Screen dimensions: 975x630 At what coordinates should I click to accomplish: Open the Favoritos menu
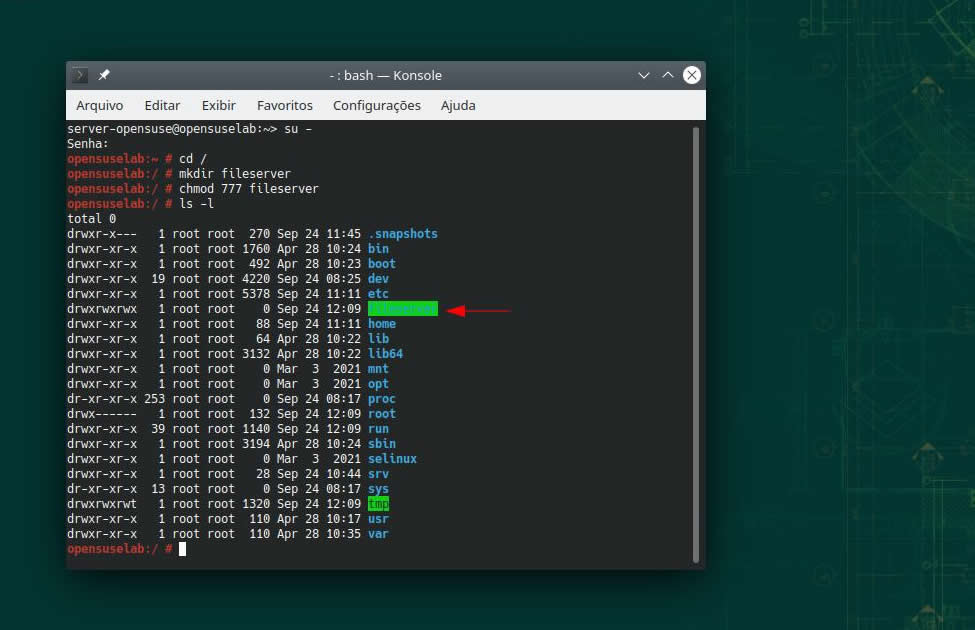click(284, 105)
